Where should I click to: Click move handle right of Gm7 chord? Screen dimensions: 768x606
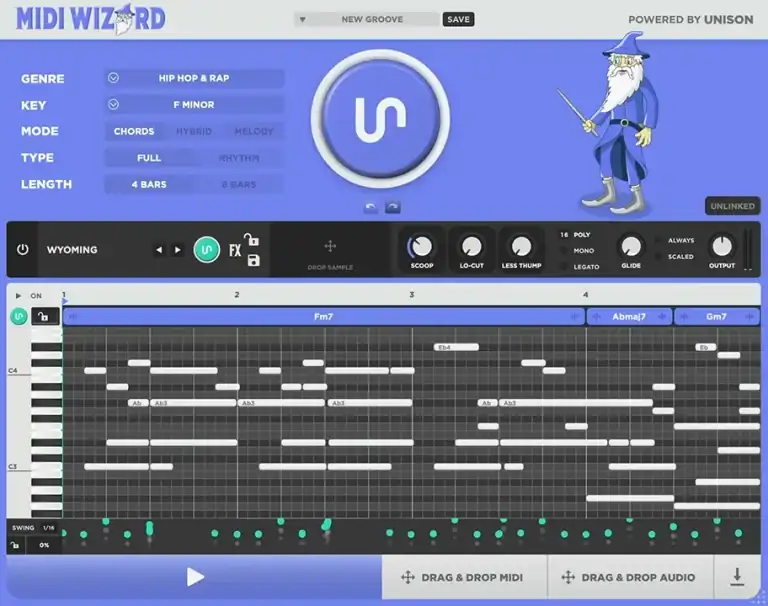pyautogui.click(x=749, y=317)
